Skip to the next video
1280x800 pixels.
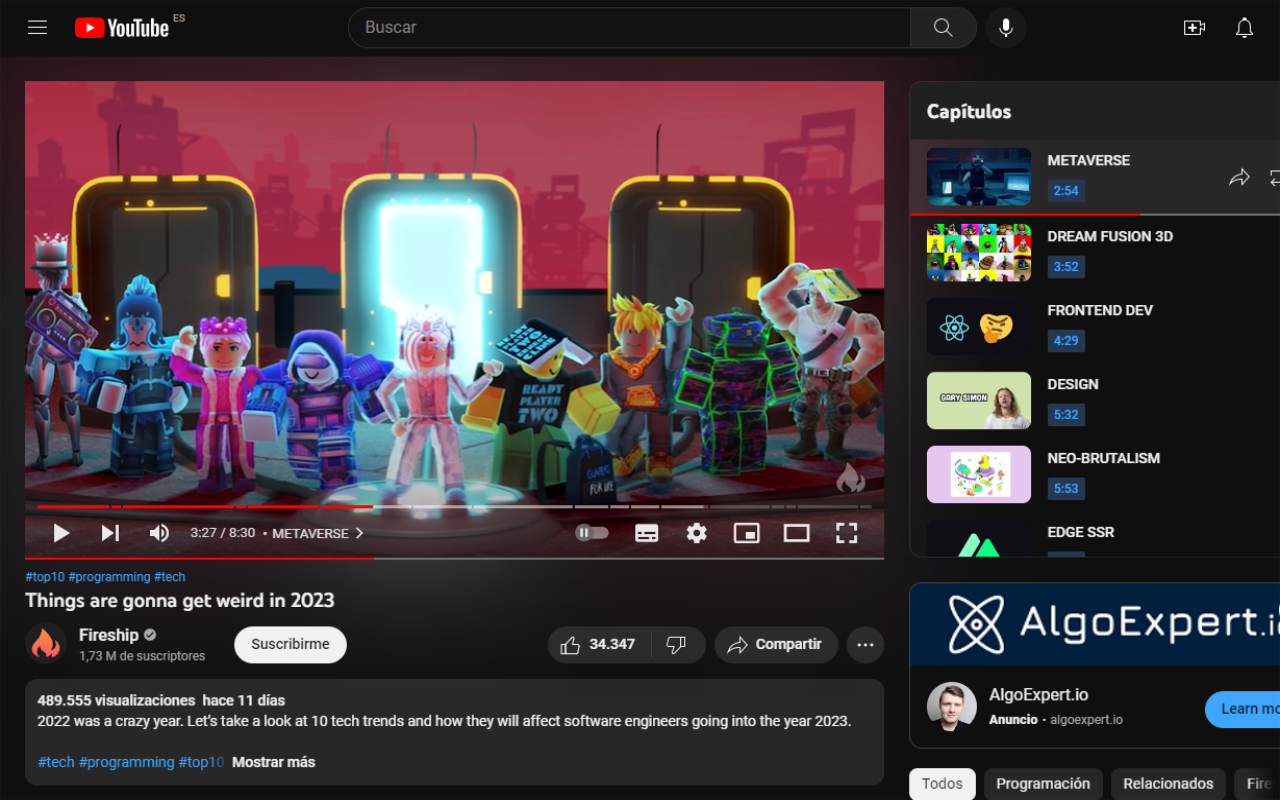[110, 533]
